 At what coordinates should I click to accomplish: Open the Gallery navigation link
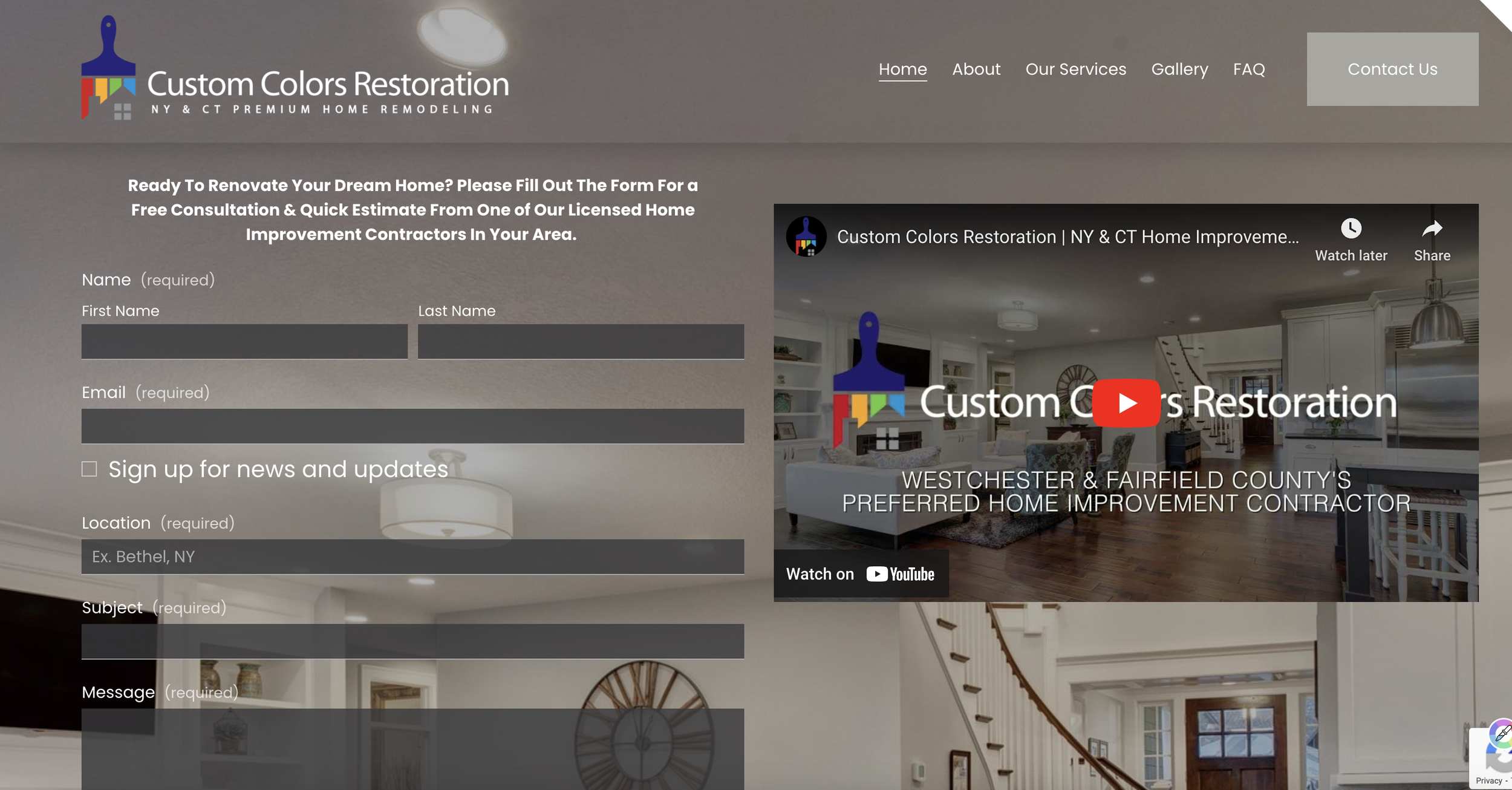pyautogui.click(x=1179, y=69)
